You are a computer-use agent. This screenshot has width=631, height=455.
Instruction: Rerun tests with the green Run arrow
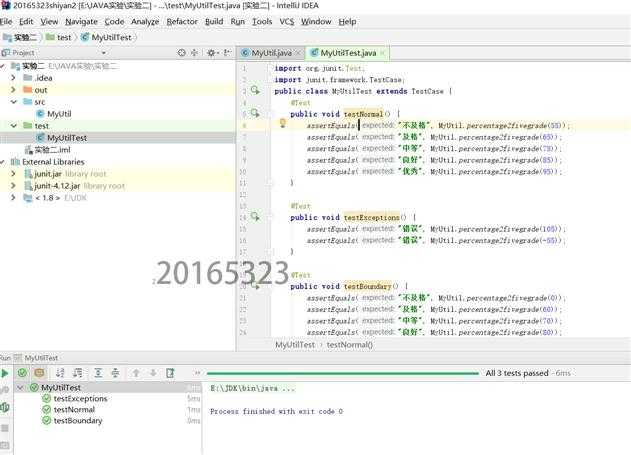tap(4, 373)
